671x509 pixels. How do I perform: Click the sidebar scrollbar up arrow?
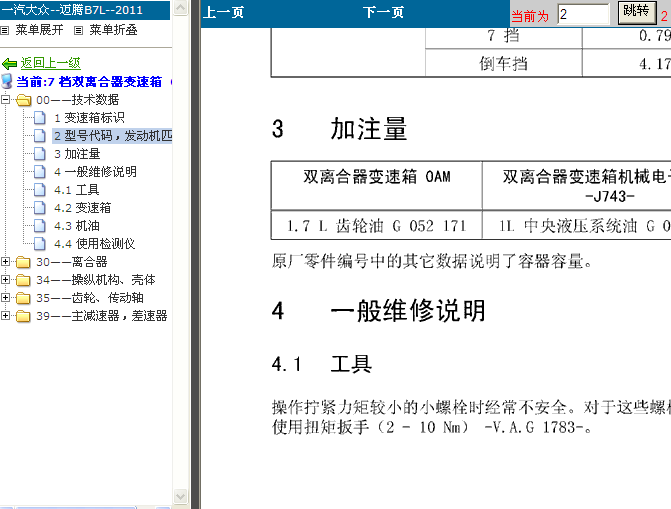tap(181, 8)
